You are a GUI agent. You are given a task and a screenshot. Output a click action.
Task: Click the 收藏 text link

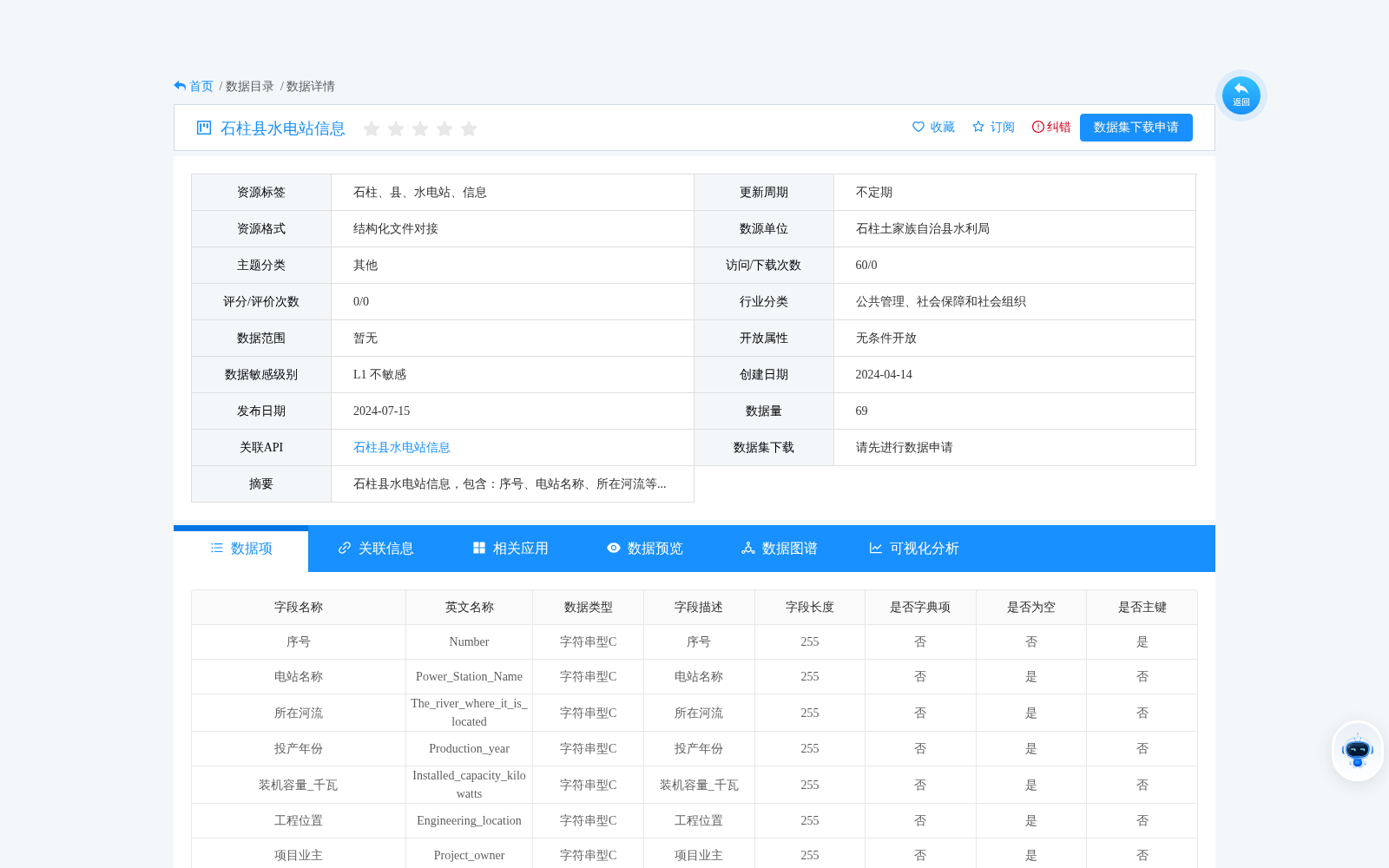coord(943,127)
